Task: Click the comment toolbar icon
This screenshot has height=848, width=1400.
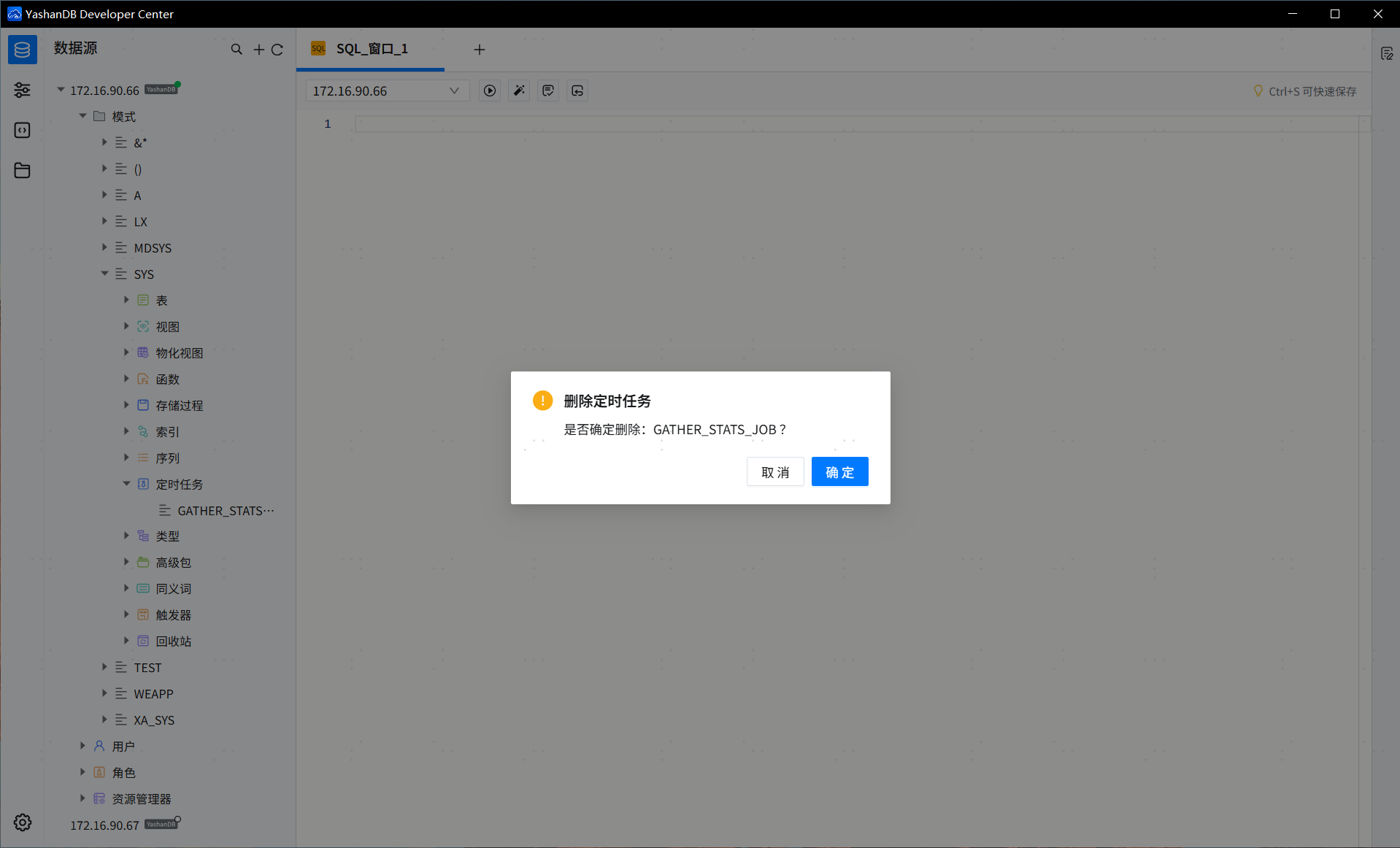Action: (548, 90)
